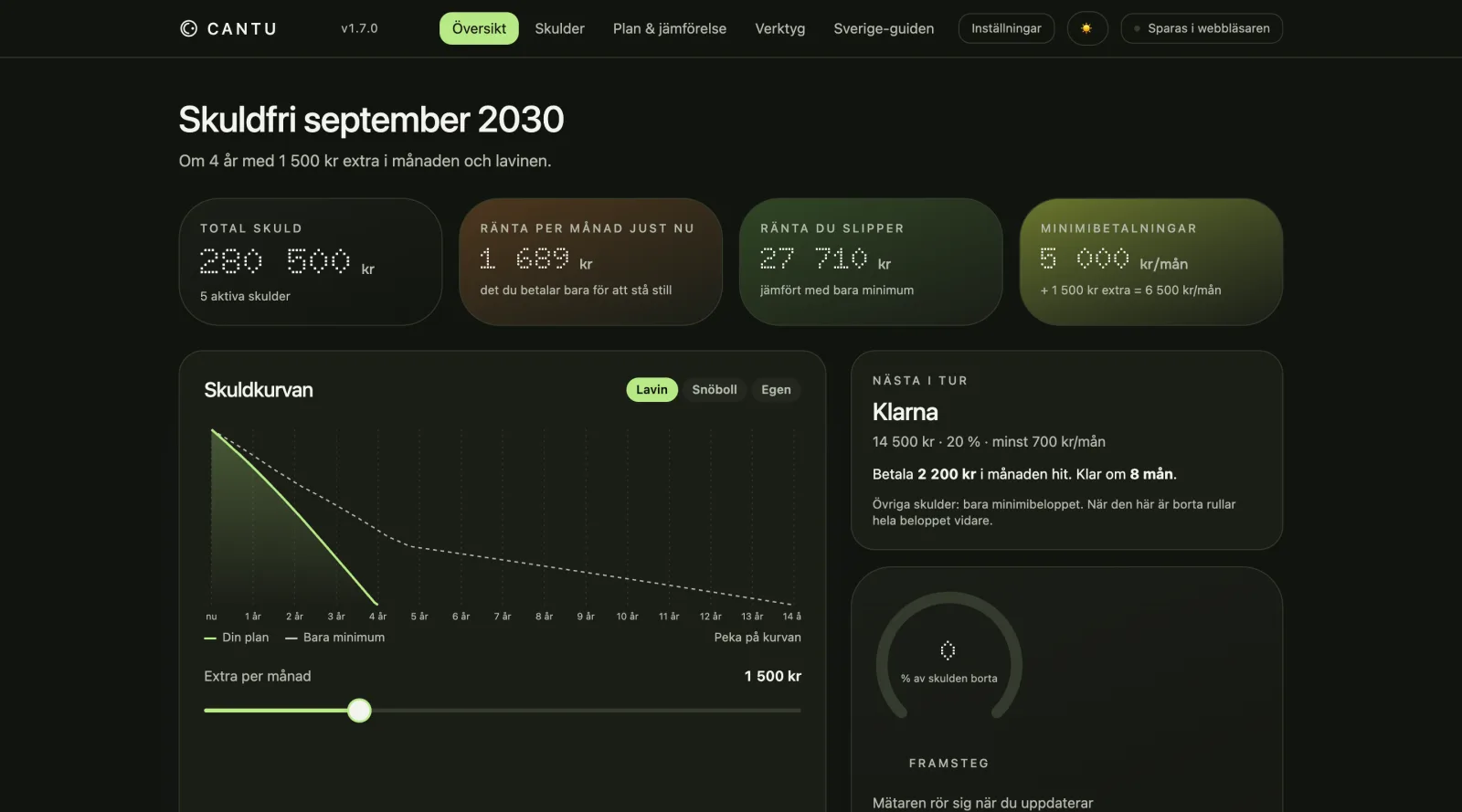Click the 1 500 kr extra value

point(772,676)
